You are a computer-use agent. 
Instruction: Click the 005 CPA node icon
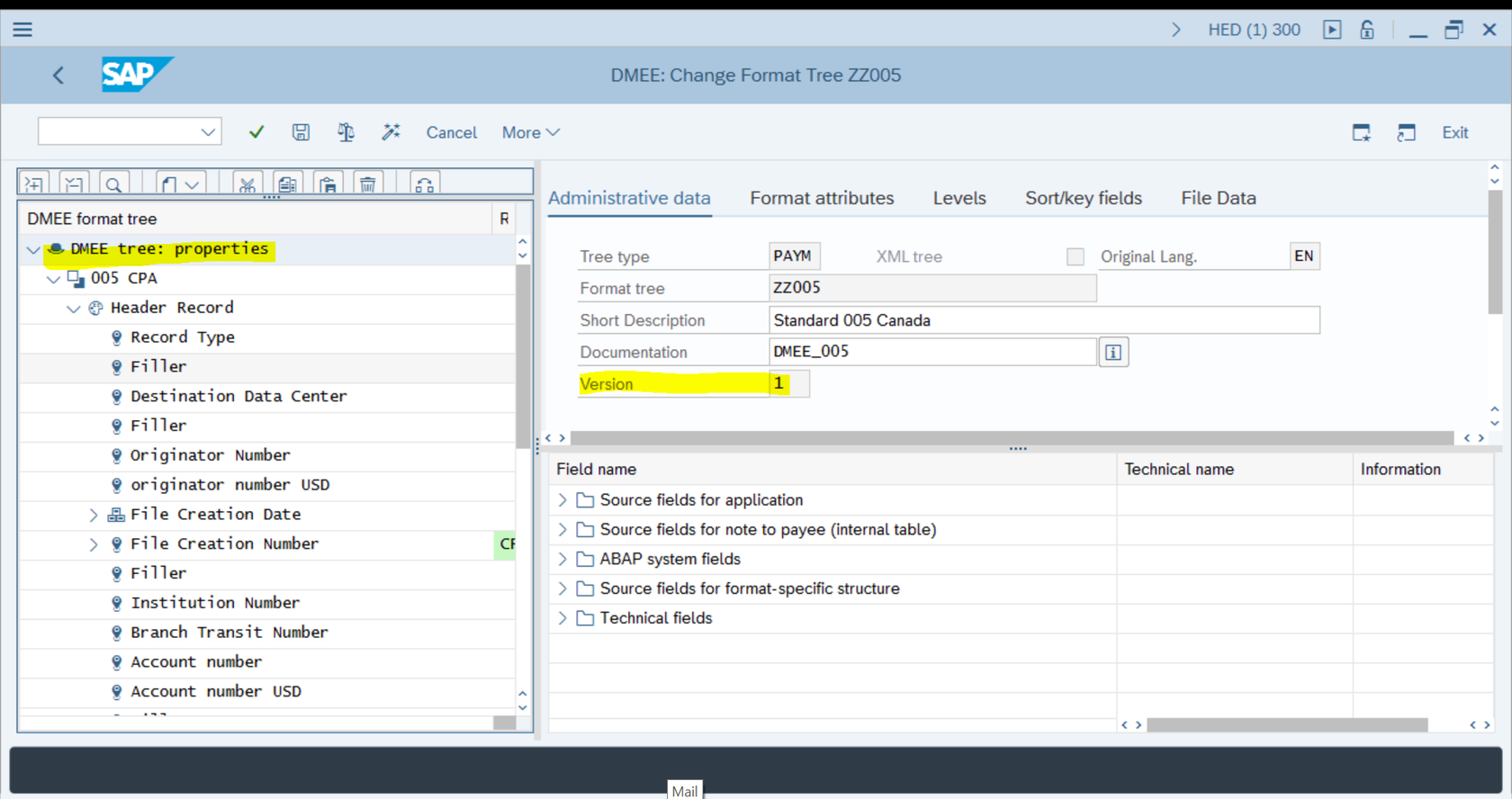76,279
